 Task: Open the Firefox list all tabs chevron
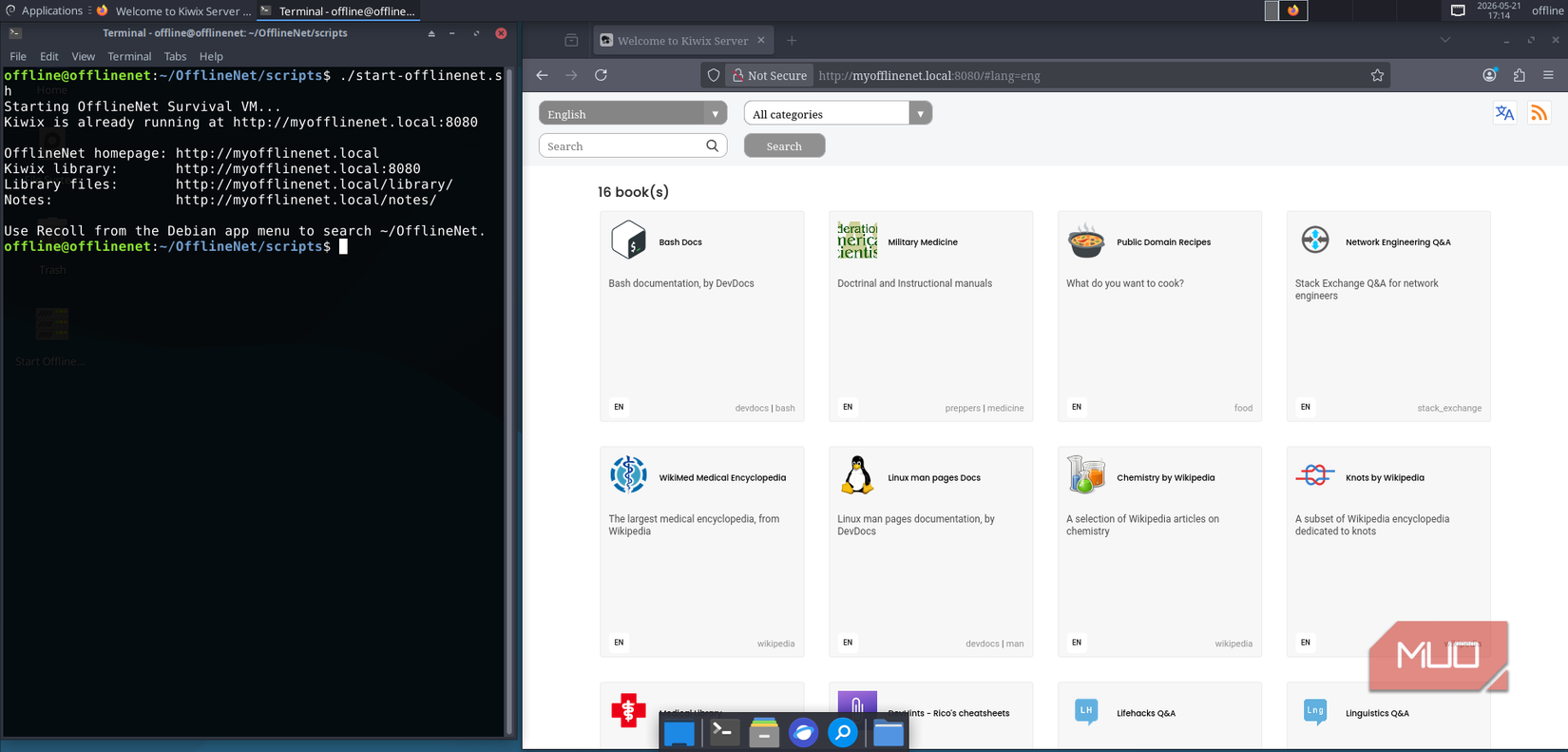tap(1444, 40)
